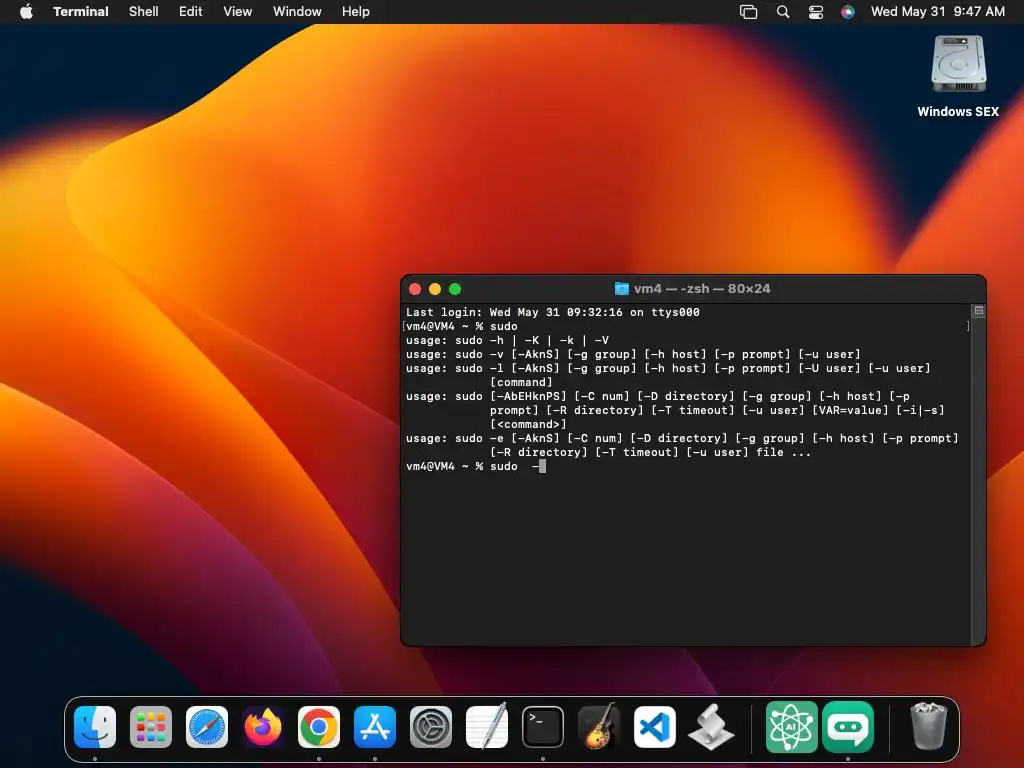
Task: Launch Safari from the Dock
Action: coord(207,727)
